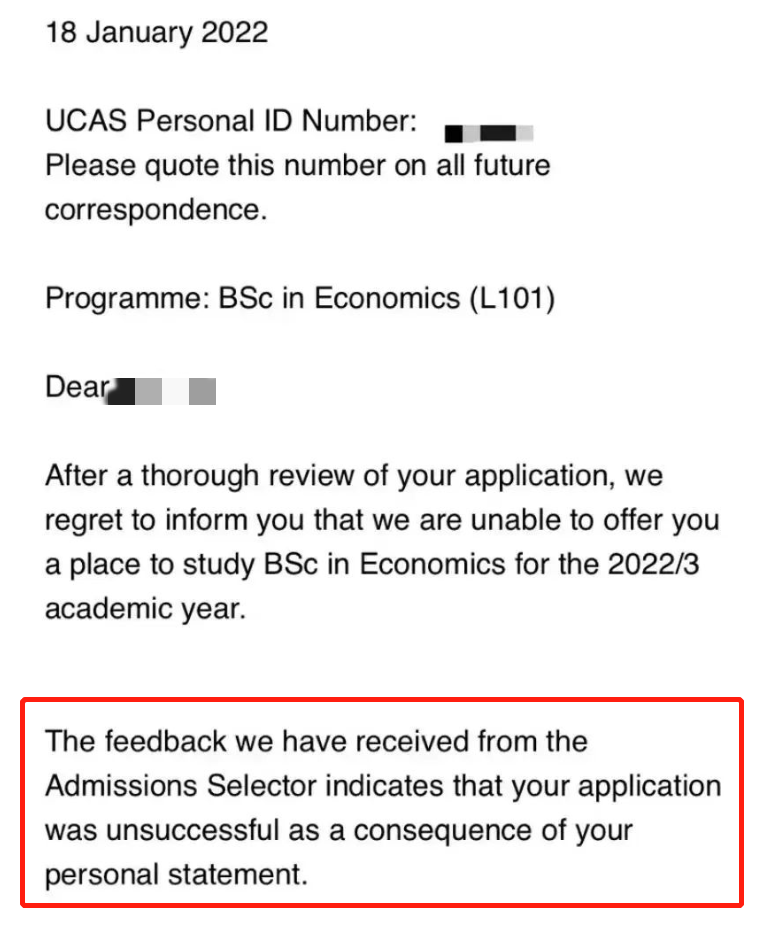Click the Admissions Selector text

pos(182,786)
